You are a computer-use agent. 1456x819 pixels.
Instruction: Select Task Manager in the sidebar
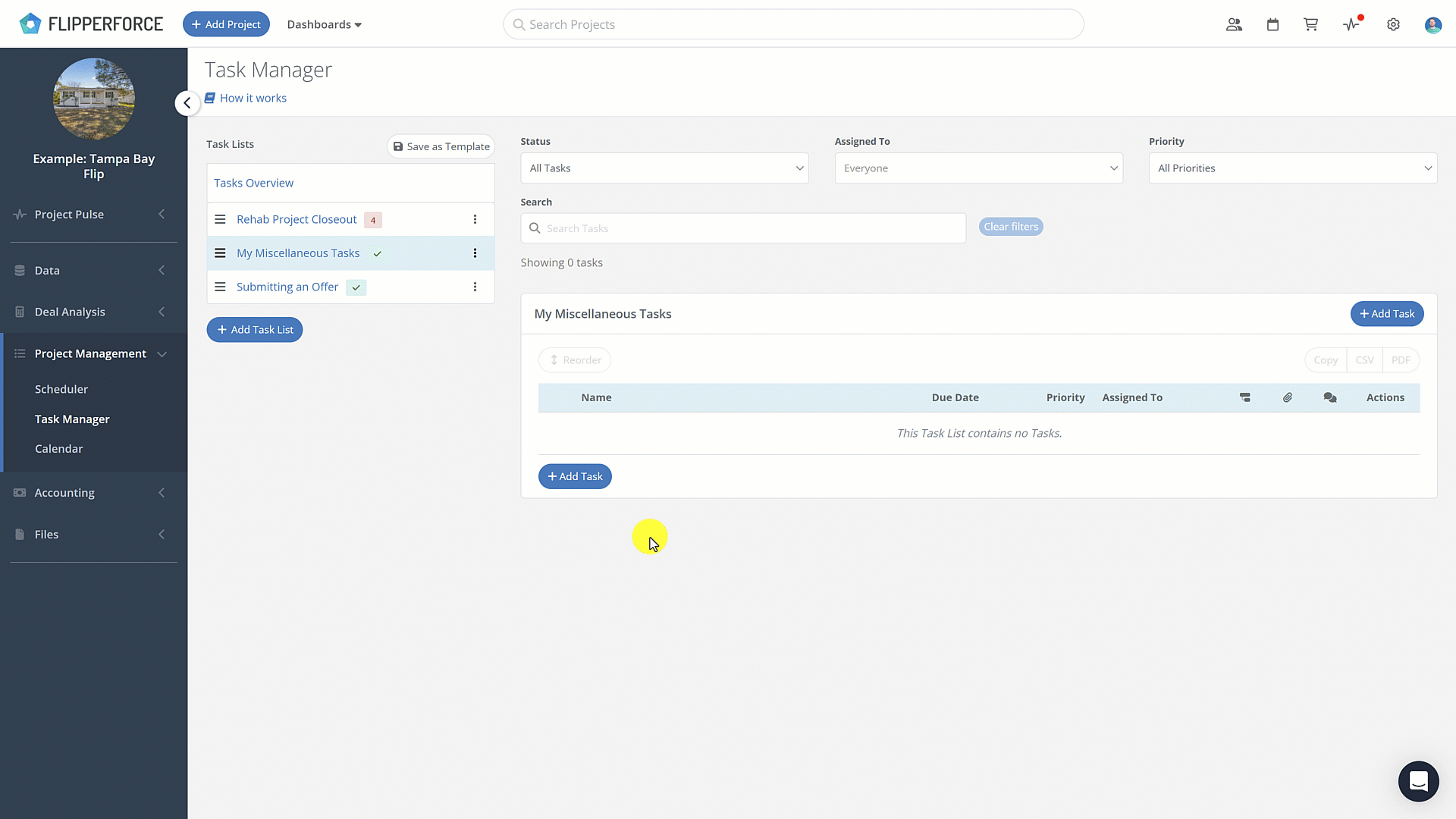click(x=72, y=419)
